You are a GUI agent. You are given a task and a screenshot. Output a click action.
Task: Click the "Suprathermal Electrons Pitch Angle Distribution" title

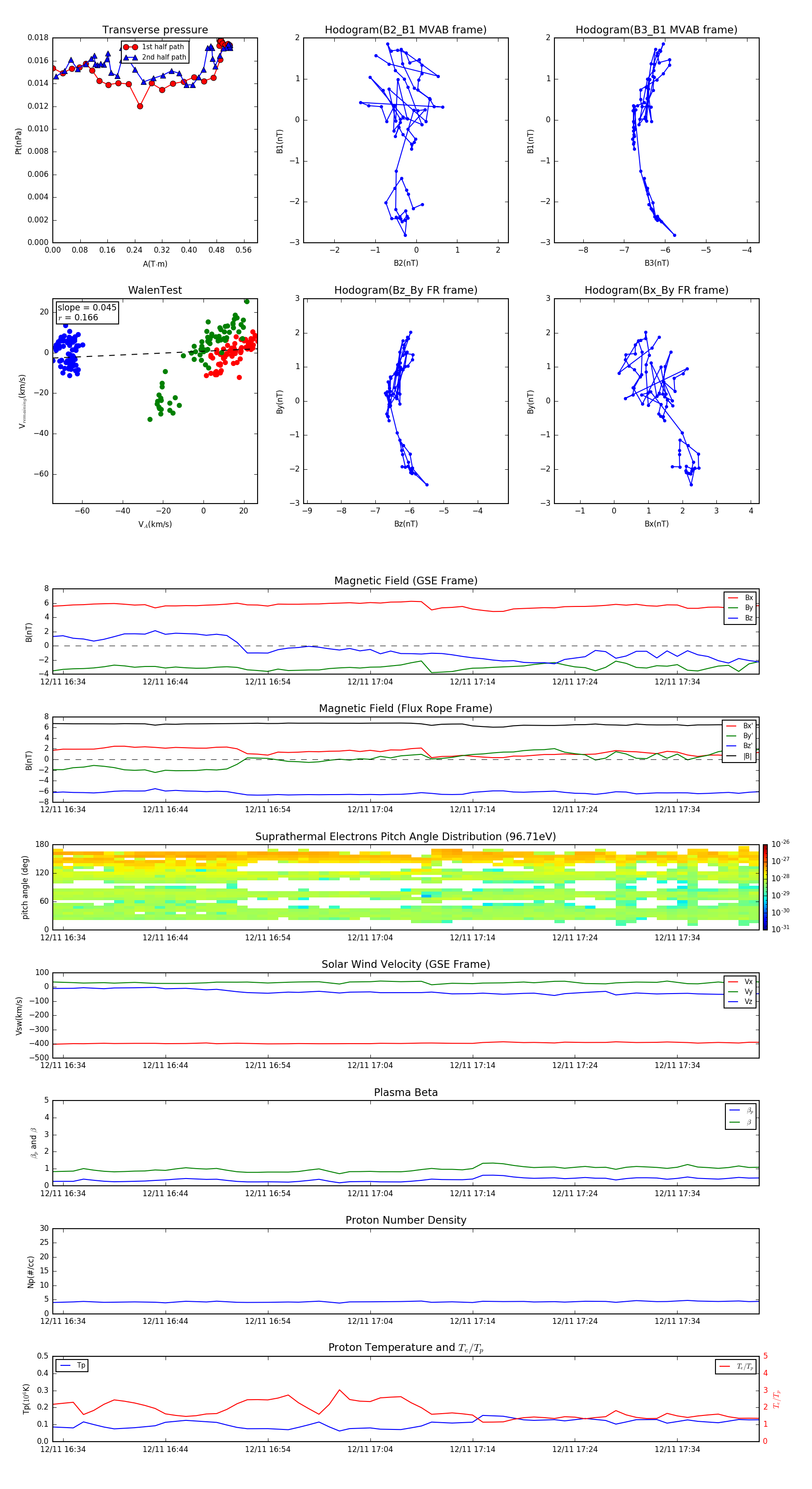coord(406,837)
